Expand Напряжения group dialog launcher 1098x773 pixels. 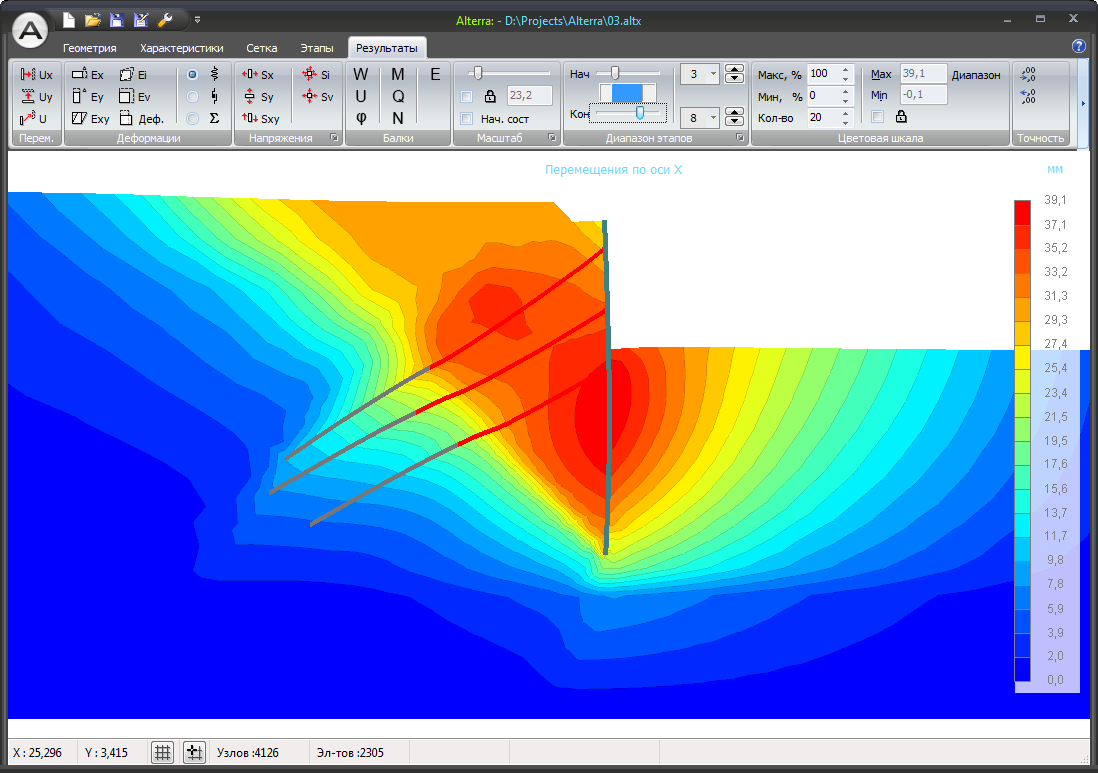click(334, 138)
